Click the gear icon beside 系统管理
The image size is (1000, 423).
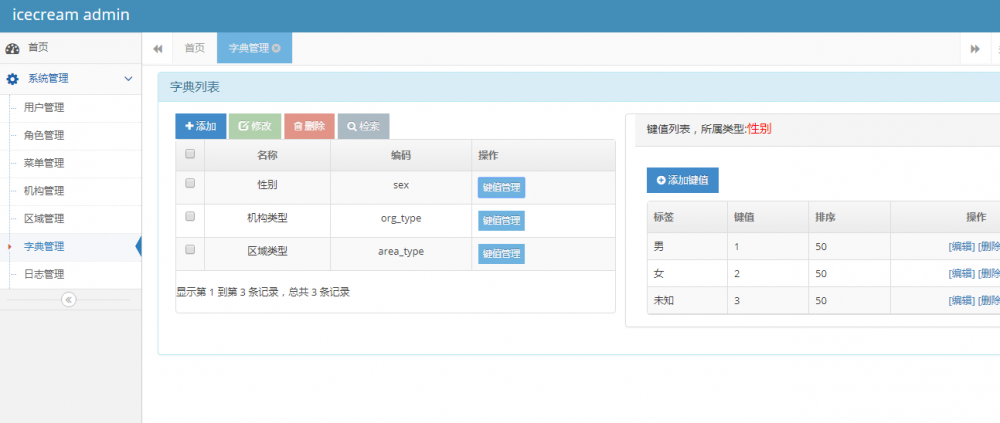point(12,79)
